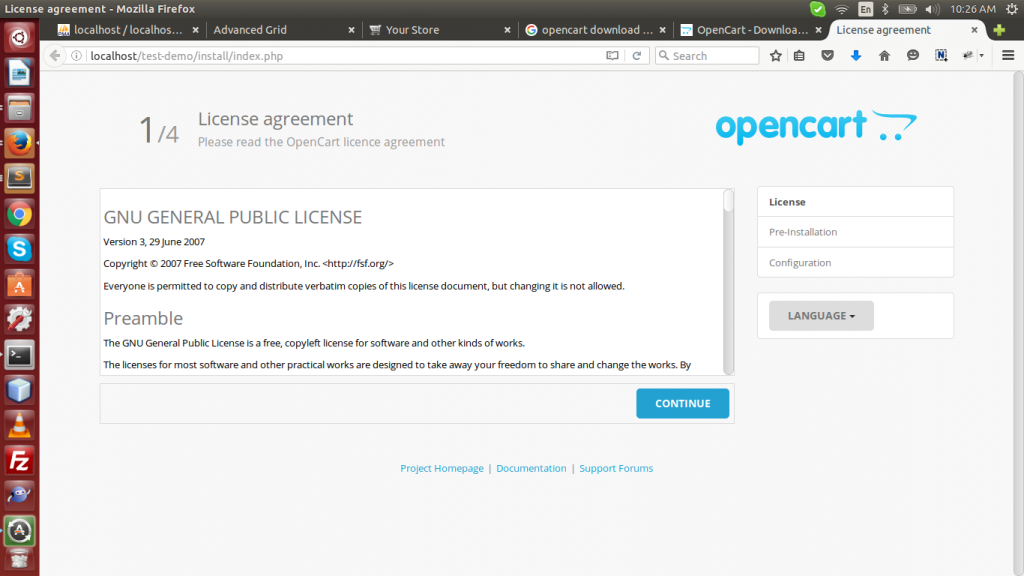Open the battery indicator in top panel

[x=907, y=9]
